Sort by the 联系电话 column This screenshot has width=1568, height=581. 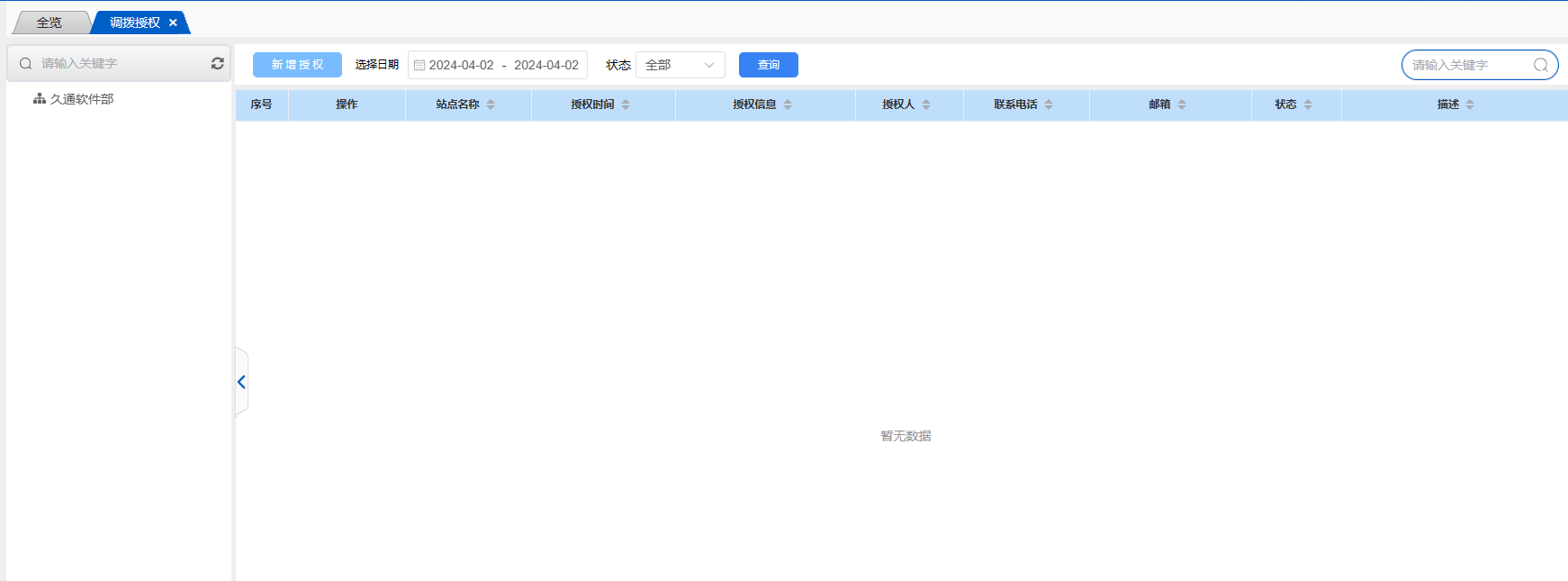point(1049,104)
